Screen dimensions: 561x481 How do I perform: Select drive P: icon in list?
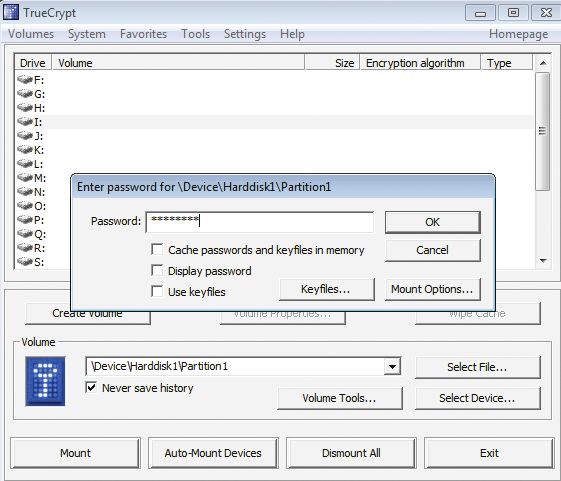tap(25, 219)
